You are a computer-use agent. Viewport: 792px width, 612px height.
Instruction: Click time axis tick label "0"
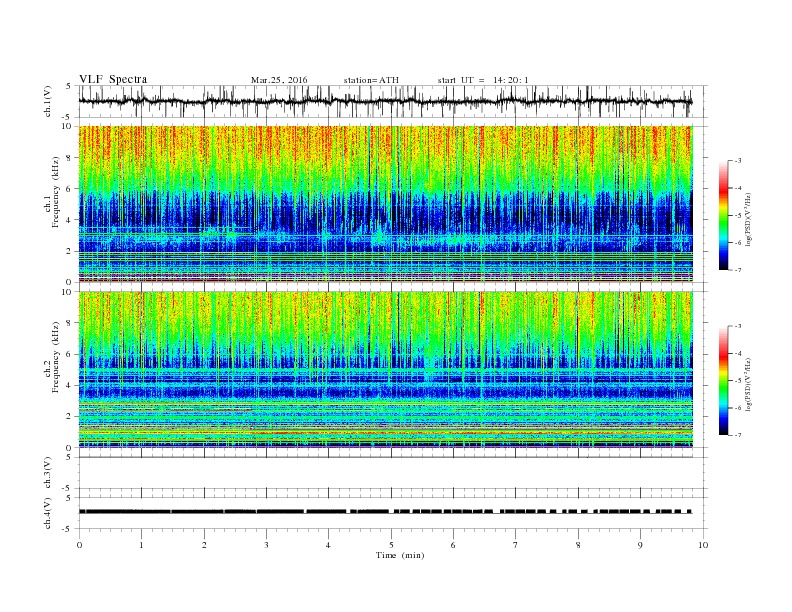pos(79,545)
